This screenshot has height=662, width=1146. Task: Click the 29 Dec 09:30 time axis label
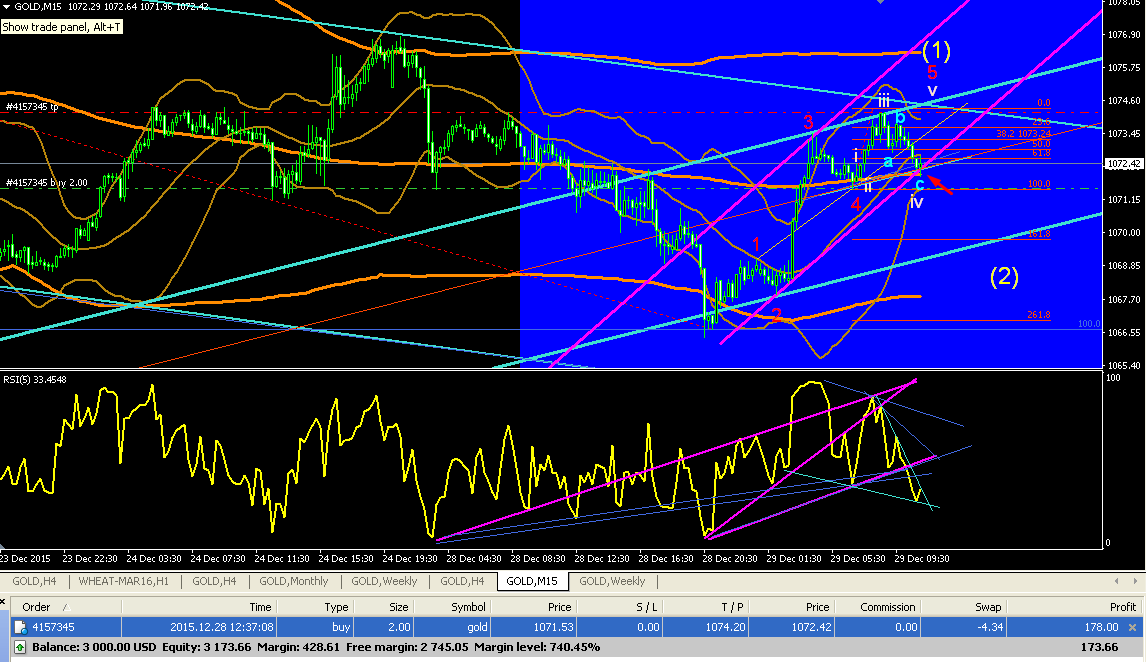[922, 558]
